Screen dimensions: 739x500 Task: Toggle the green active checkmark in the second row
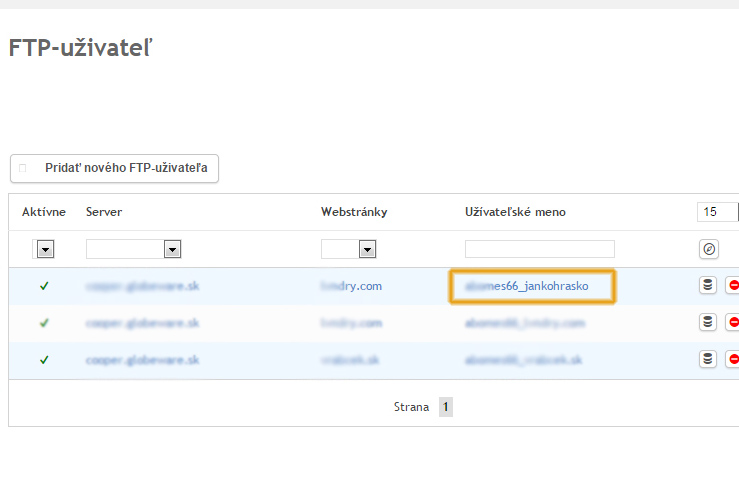pos(44,323)
